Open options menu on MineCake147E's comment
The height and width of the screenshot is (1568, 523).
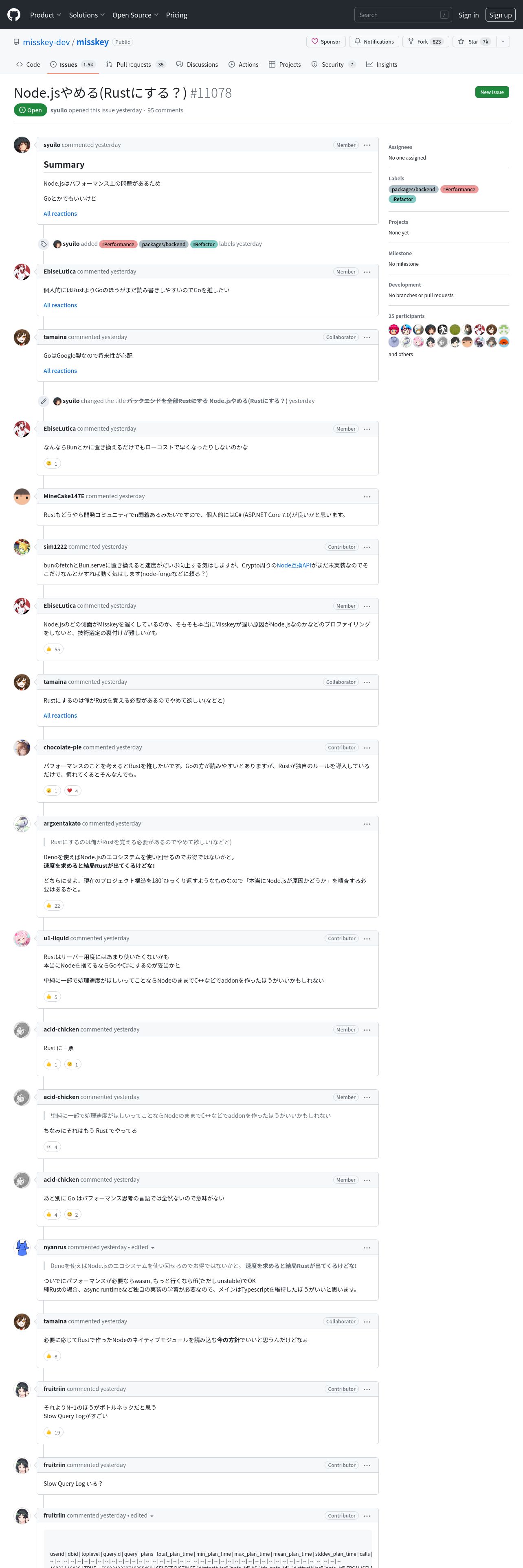(367, 497)
